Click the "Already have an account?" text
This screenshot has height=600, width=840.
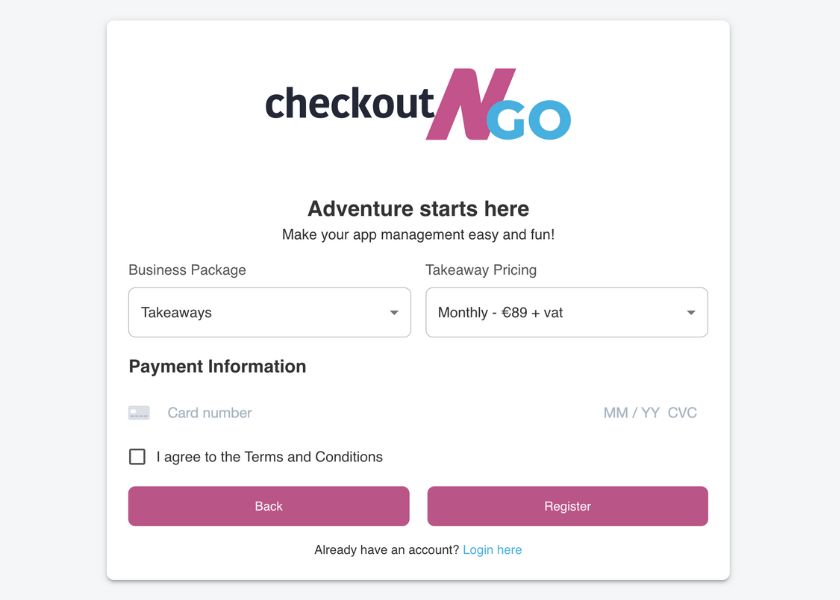[386, 550]
